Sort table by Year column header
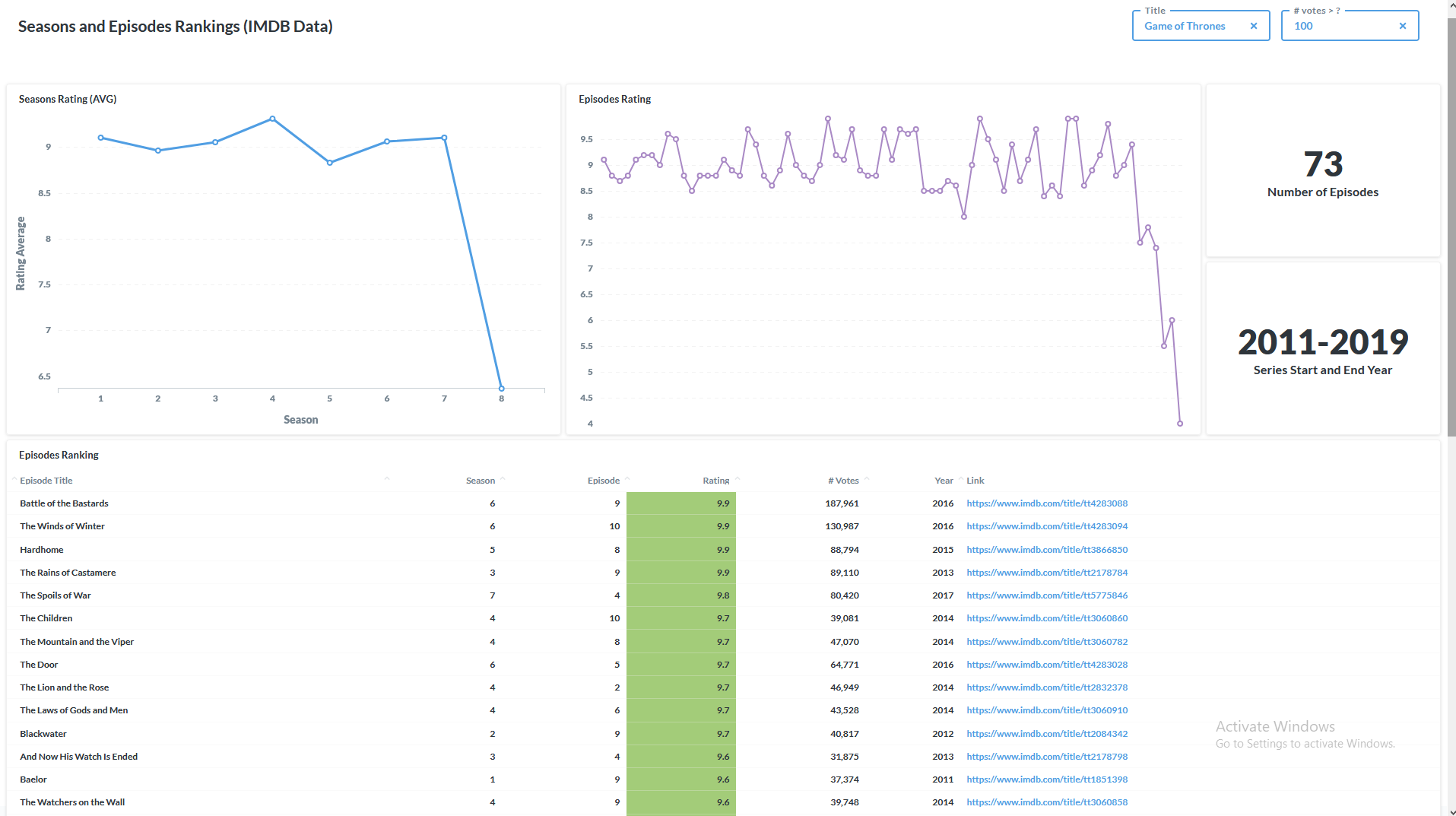1456x816 pixels. tap(944, 481)
